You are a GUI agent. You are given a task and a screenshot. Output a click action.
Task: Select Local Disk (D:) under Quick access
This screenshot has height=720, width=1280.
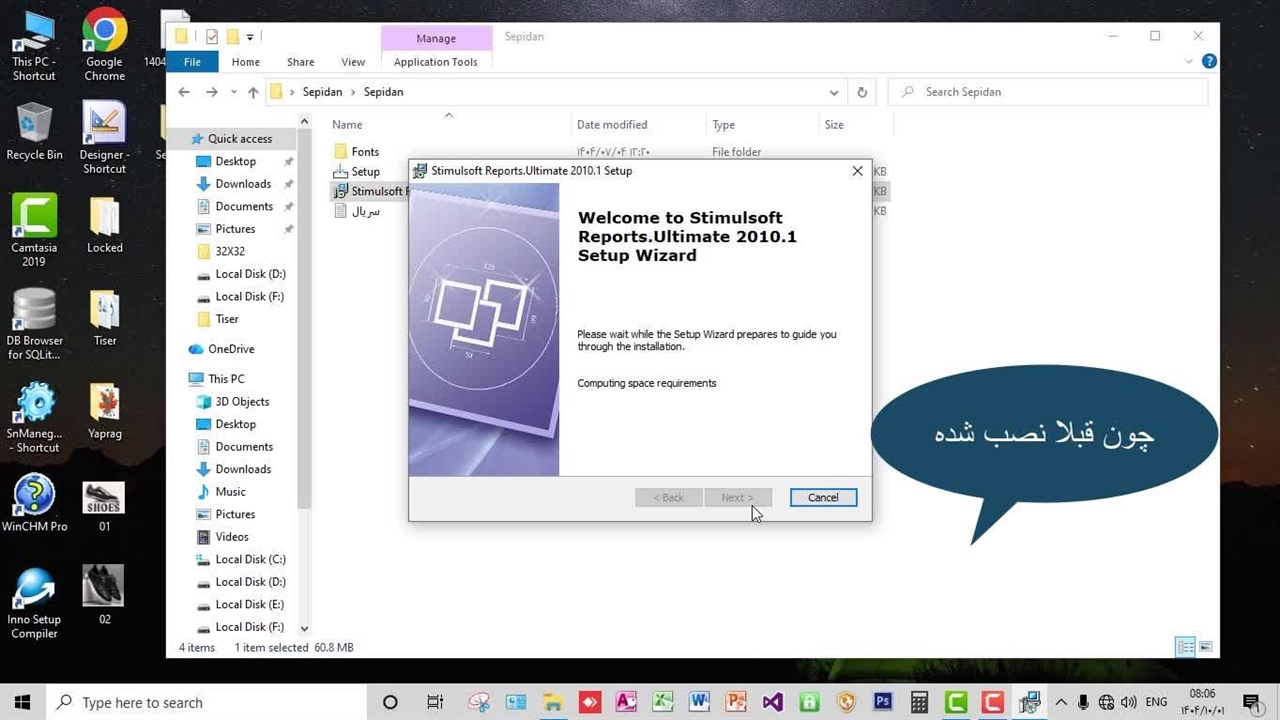click(x=250, y=274)
